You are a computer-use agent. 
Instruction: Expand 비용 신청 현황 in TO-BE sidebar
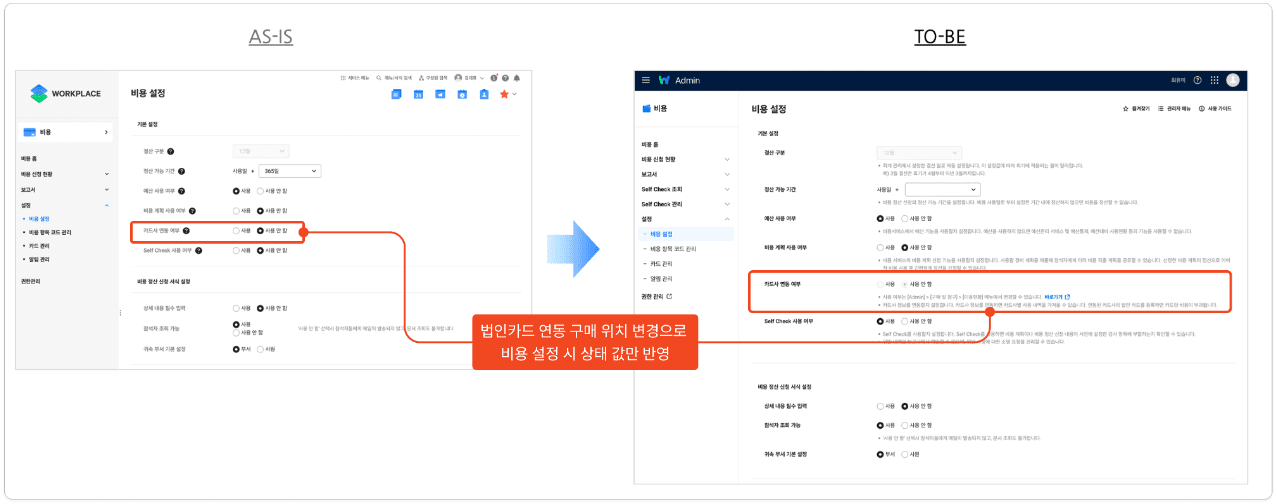click(x=687, y=159)
